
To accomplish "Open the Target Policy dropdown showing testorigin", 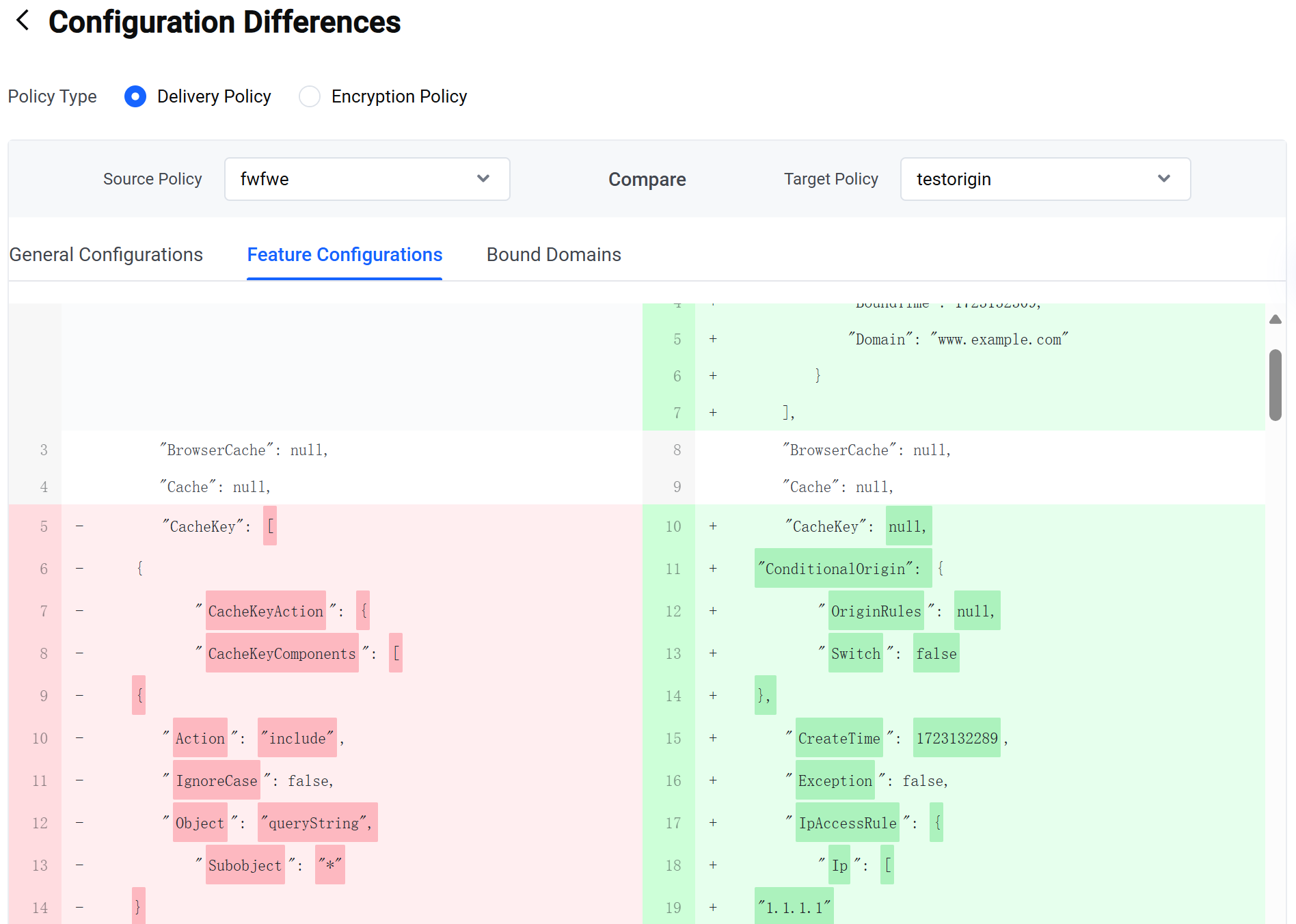I will [x=1045, y=179].
